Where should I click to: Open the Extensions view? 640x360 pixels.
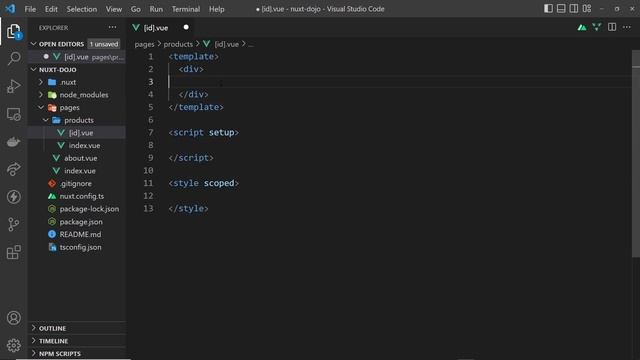coord(13,252)
